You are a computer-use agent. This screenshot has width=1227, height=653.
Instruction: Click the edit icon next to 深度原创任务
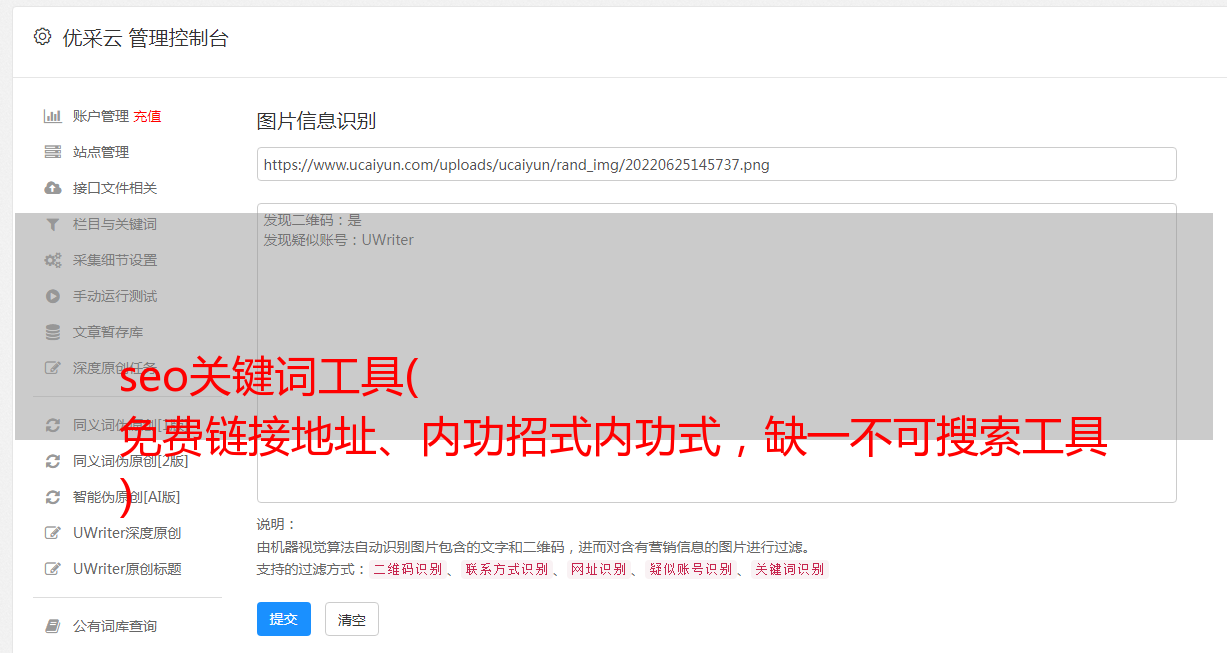[x=53, y=368]
